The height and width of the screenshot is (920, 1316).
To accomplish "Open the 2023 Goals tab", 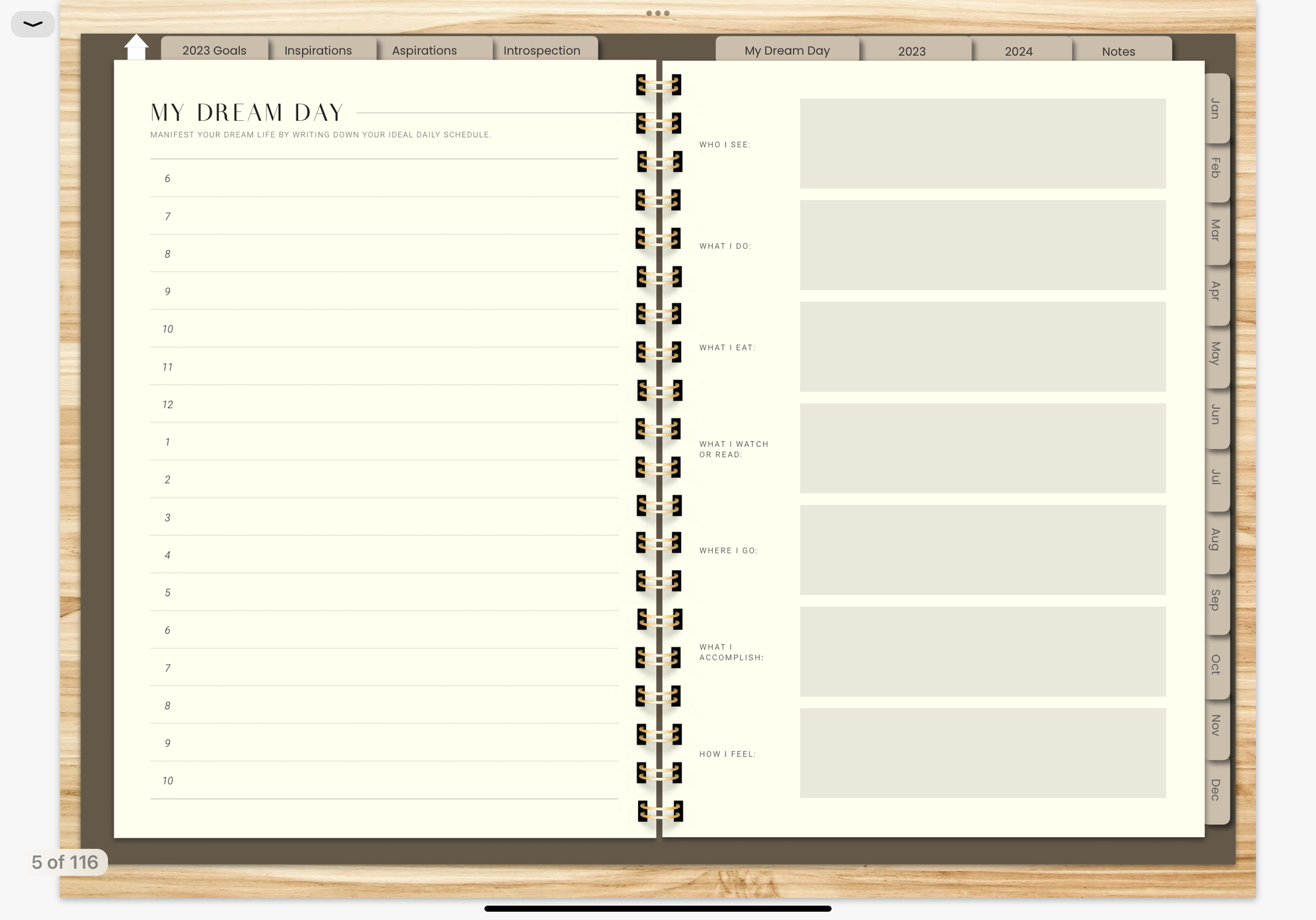I will [214, 50].
